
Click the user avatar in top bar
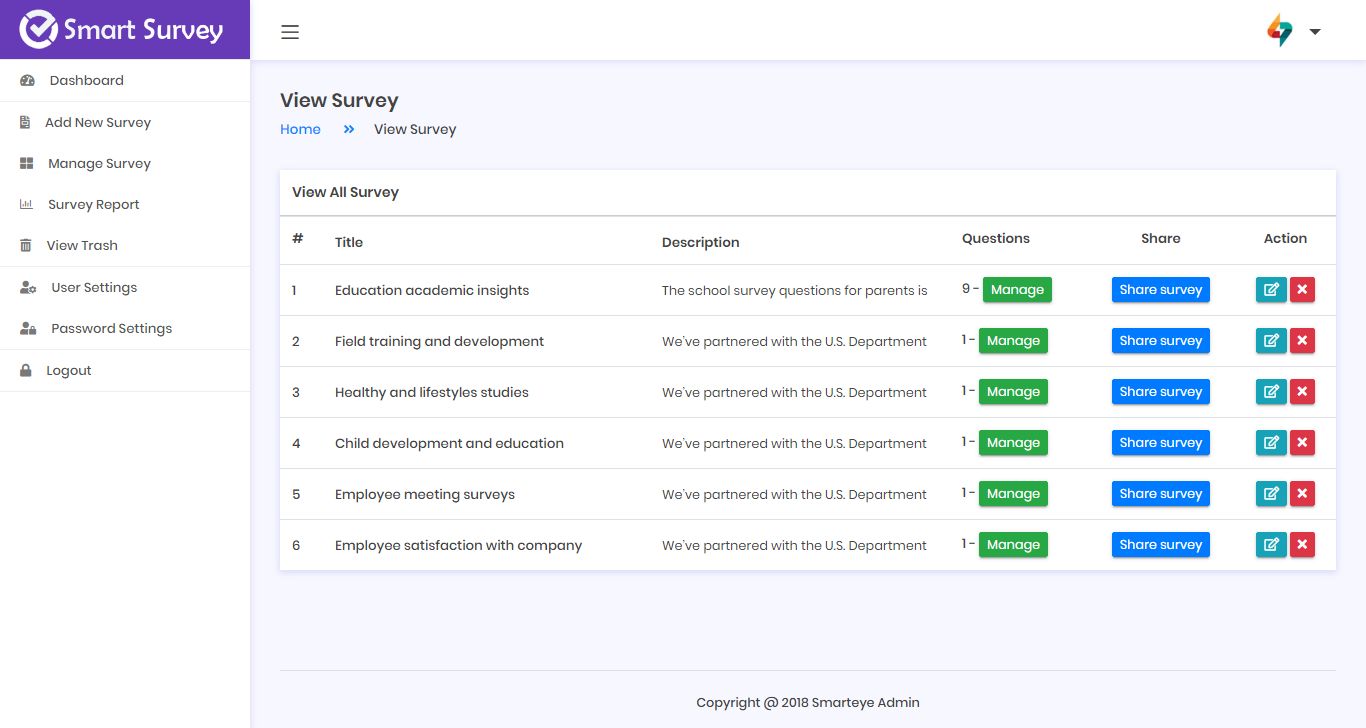pyautogui.click(x=1279, y=31)
